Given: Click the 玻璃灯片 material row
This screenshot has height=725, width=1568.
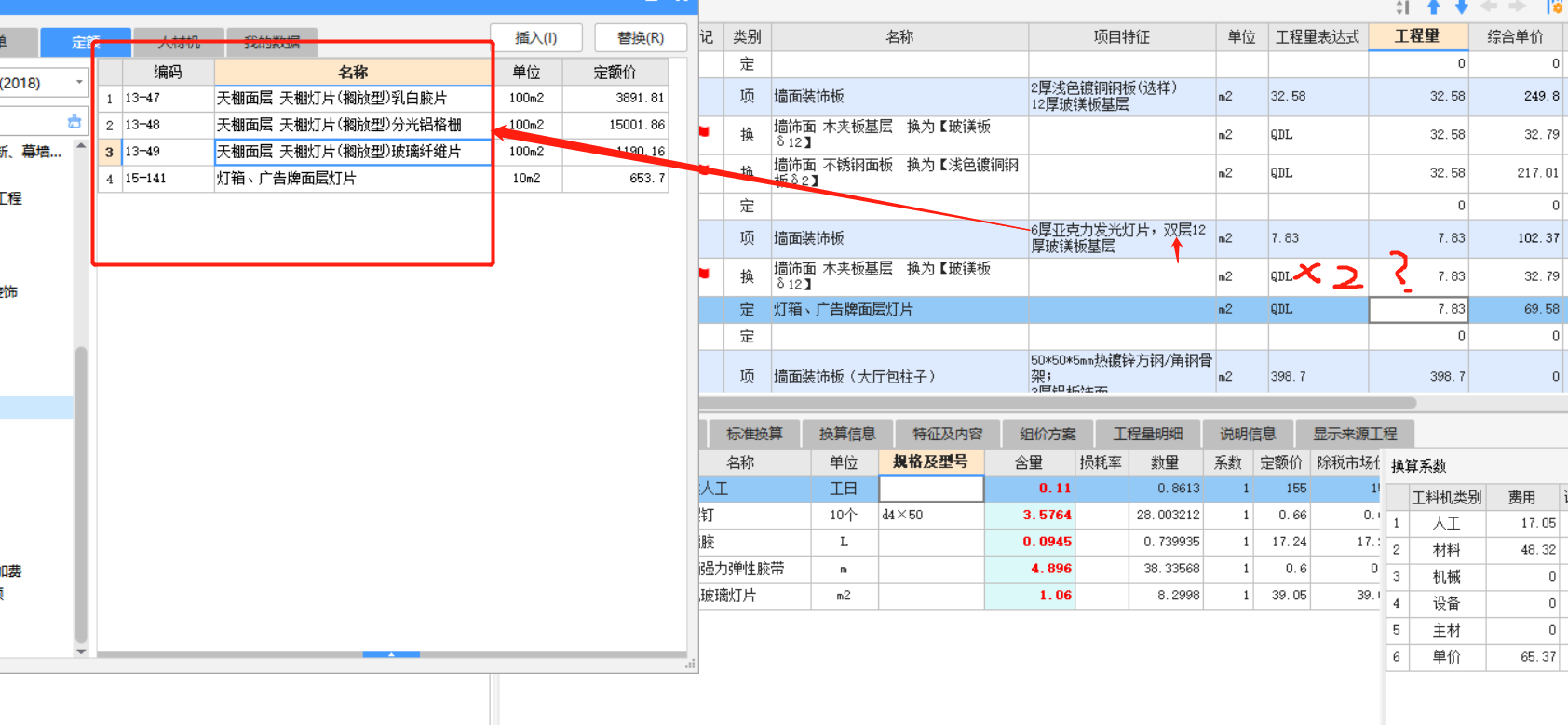Looking at the screenshot, I should point(1039,595).
